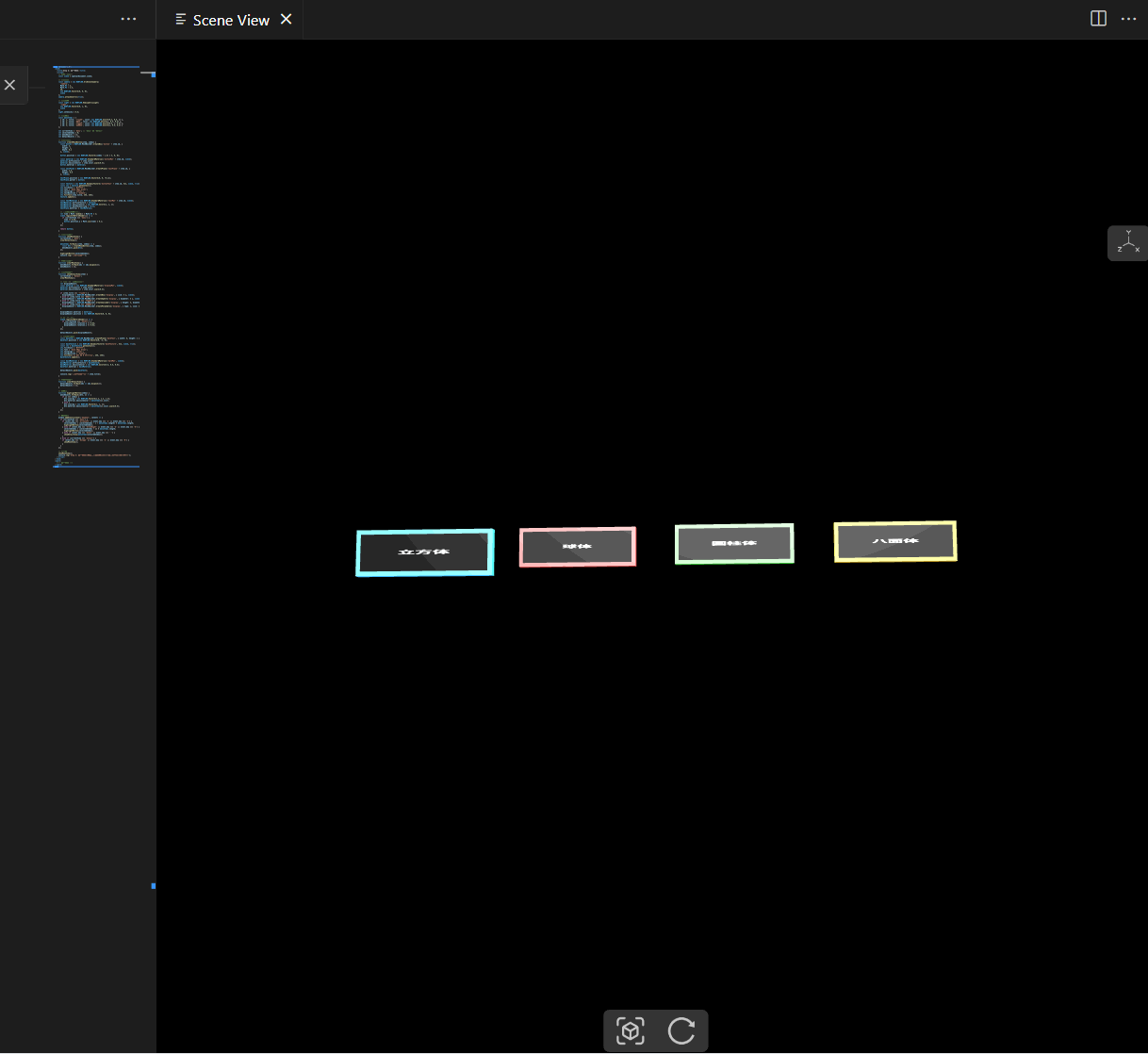This screenshot has height=1054, width=1148.
Task: Close the left side panel with X
Action: [9, 85]
